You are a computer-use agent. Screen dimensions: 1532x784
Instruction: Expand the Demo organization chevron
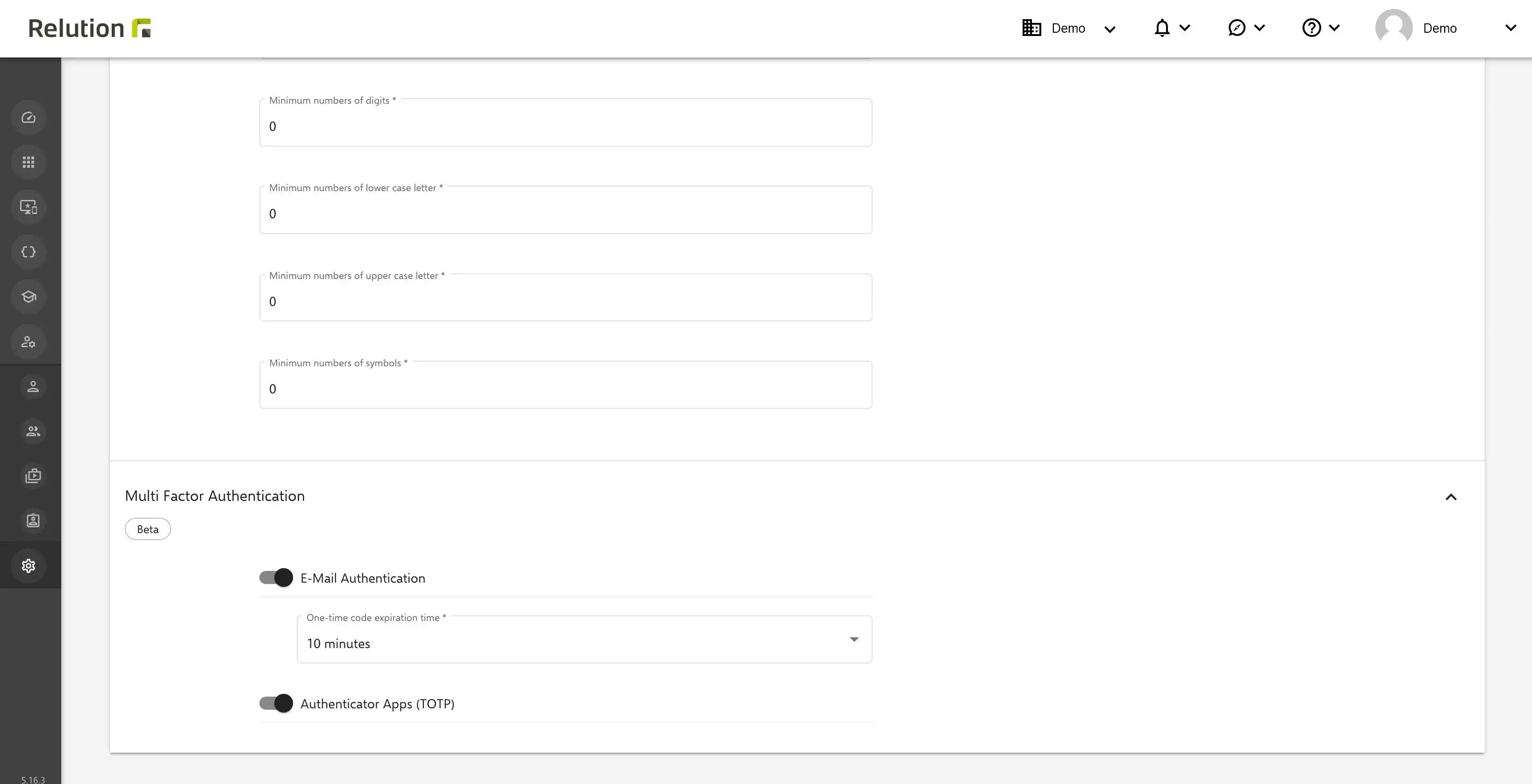[x=1110, y=29]
